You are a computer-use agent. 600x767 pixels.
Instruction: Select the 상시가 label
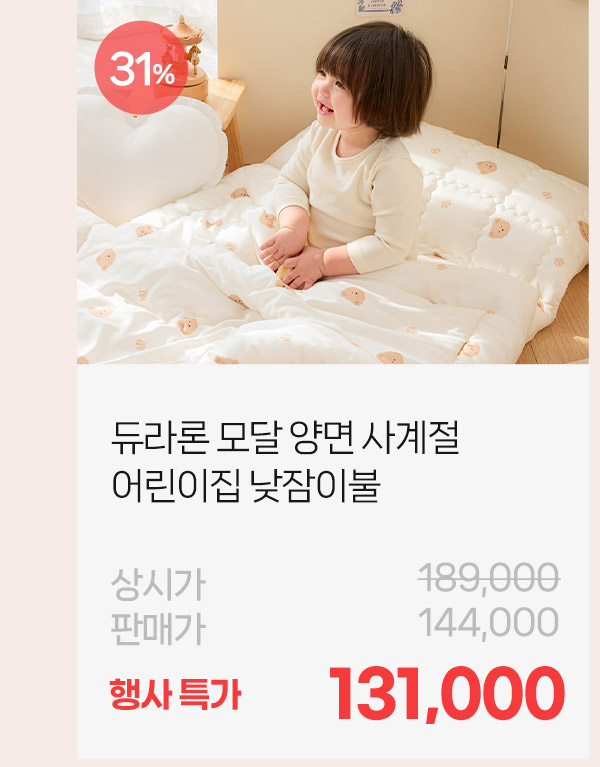click(x=158, y=585)
